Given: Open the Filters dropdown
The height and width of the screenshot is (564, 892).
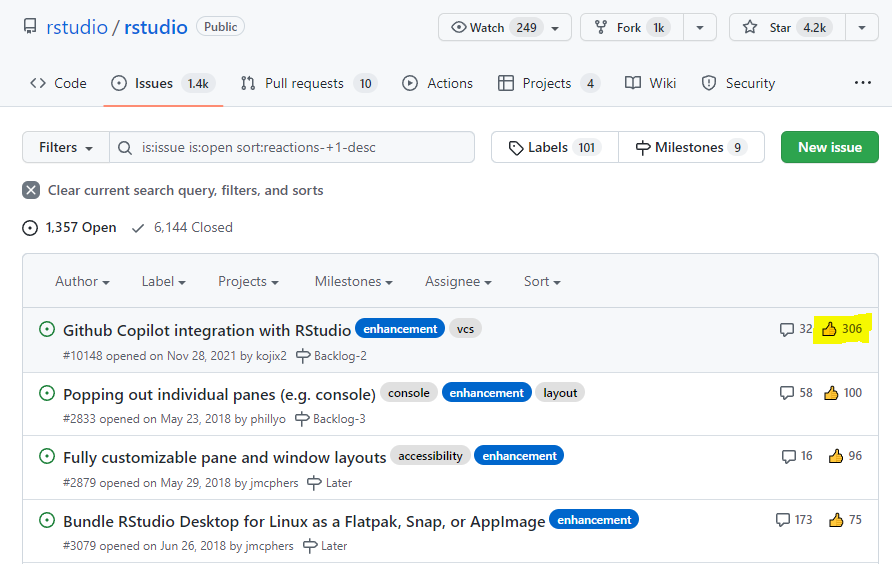Looking at the screenshot, I should tap(66, 147).
